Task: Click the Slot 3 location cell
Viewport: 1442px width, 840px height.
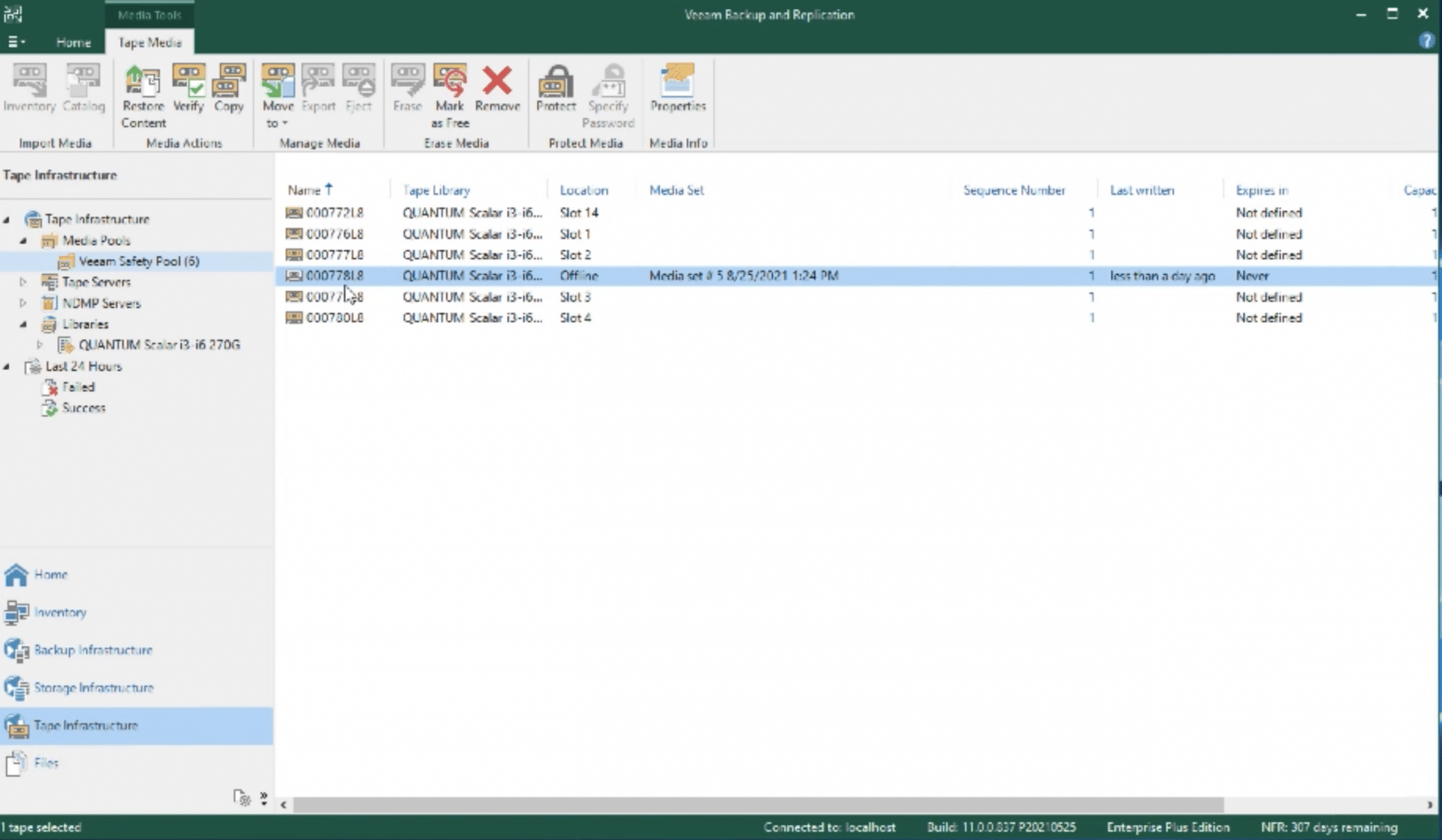Action: coord(575,297)
